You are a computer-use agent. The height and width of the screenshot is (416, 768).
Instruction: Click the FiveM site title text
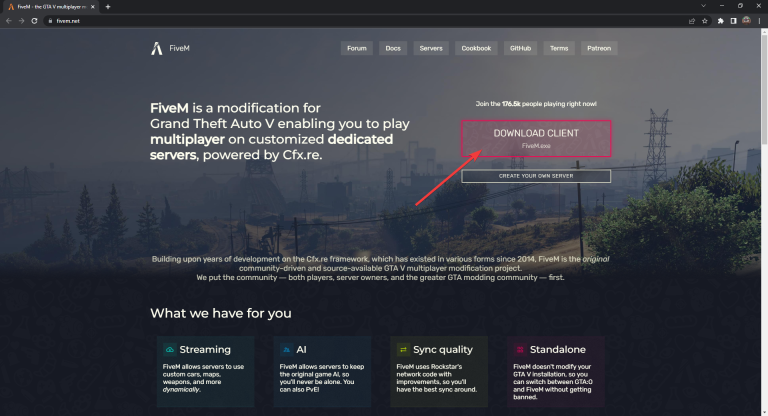tap(179, 49)
